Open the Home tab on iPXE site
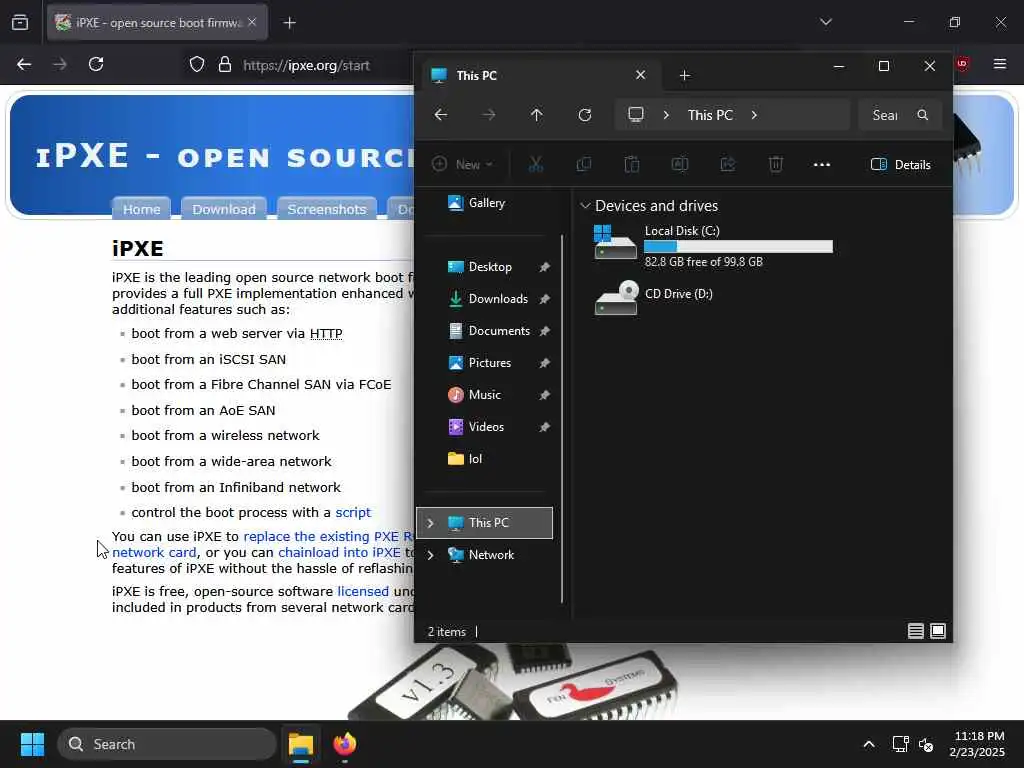Viewport: 1024px width, 768px height. point(142,209)
